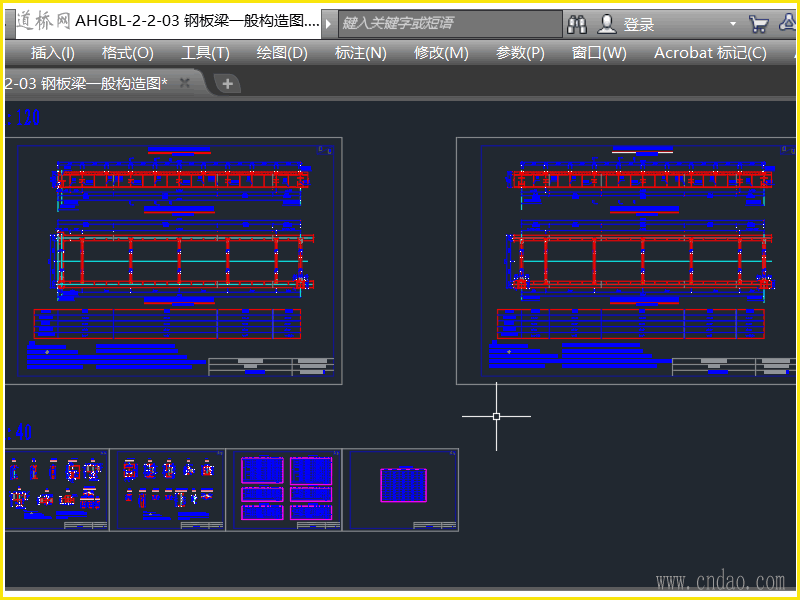The width and height of the screenshot is (800, 600).
Task: Open the 格式(O) menu
Action: pyautogui.click(x=128, y=53)
